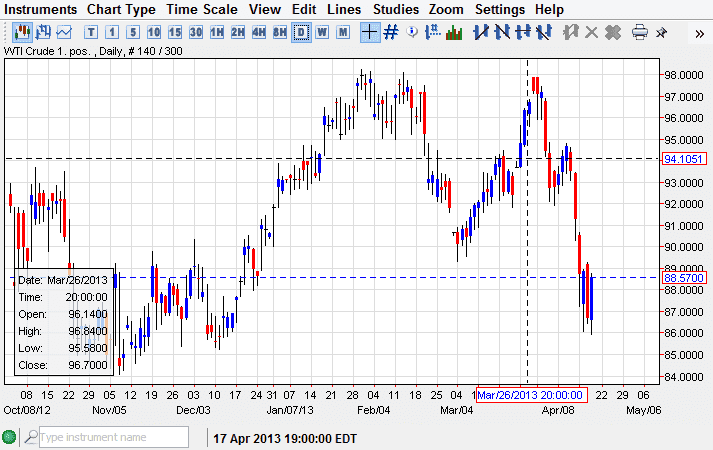Open the Studies menu
Viewport: 713px width, 450px height.
pyautogui.click(x=396, y=9)
